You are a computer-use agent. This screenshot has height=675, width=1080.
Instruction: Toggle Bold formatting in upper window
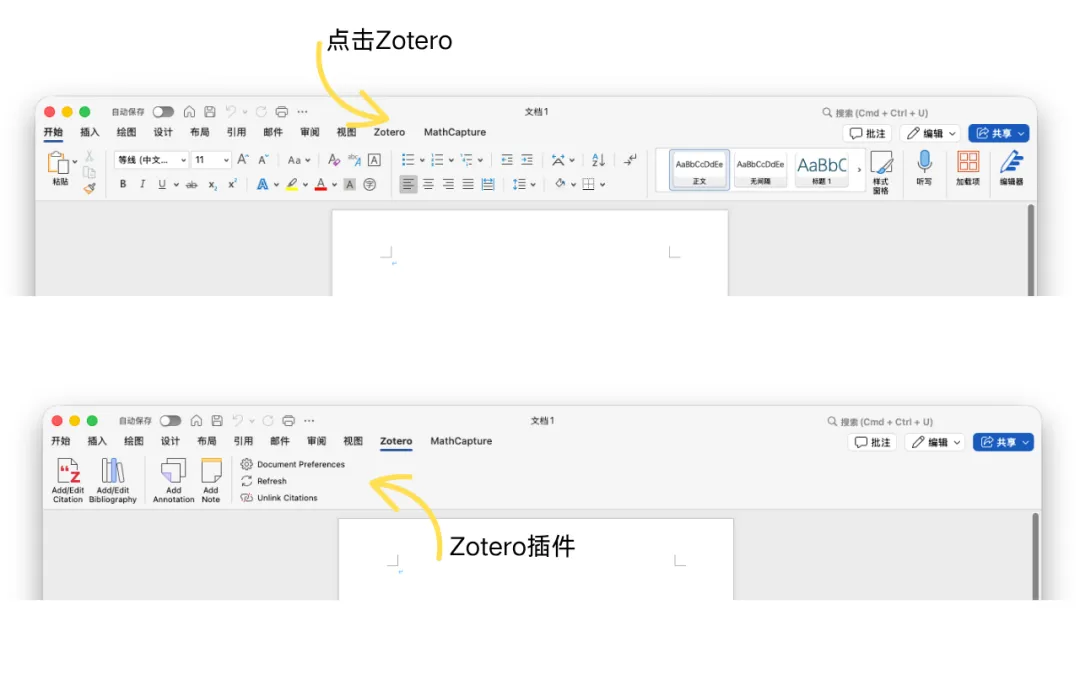coord(123,184)
